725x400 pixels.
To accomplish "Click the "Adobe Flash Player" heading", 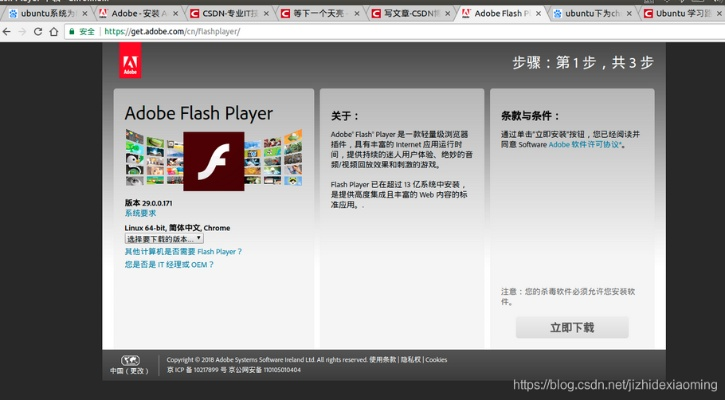I will coord(199,113).
